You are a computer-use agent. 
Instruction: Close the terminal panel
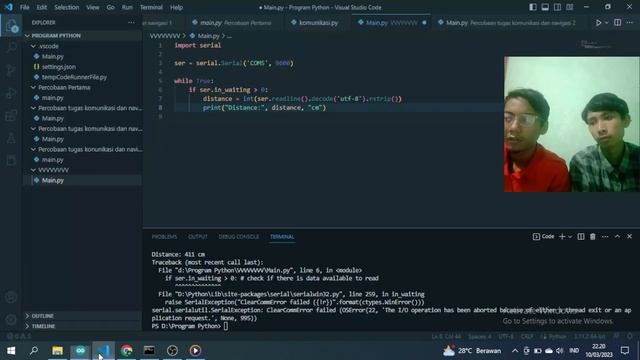coord(629,236)
